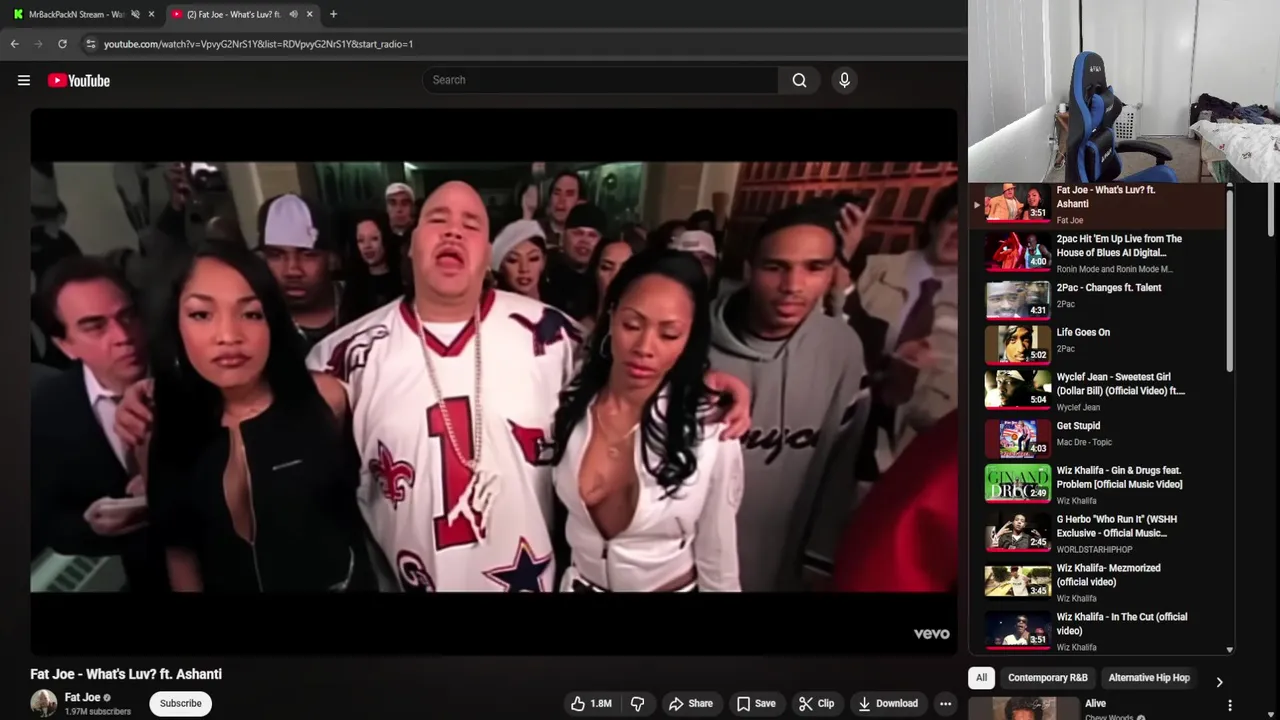This screenshot has height=720, width=1280.
Task: Click the address bar URL
Action: click(258, 44)
